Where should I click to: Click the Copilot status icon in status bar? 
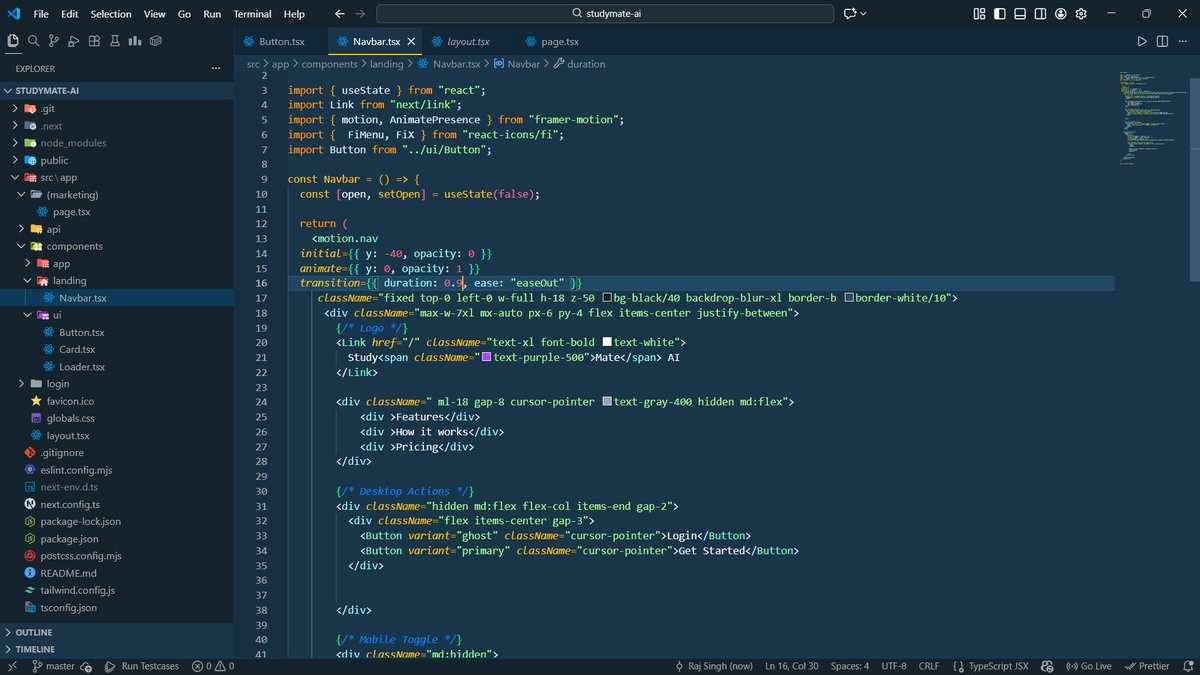[1047, 666]
